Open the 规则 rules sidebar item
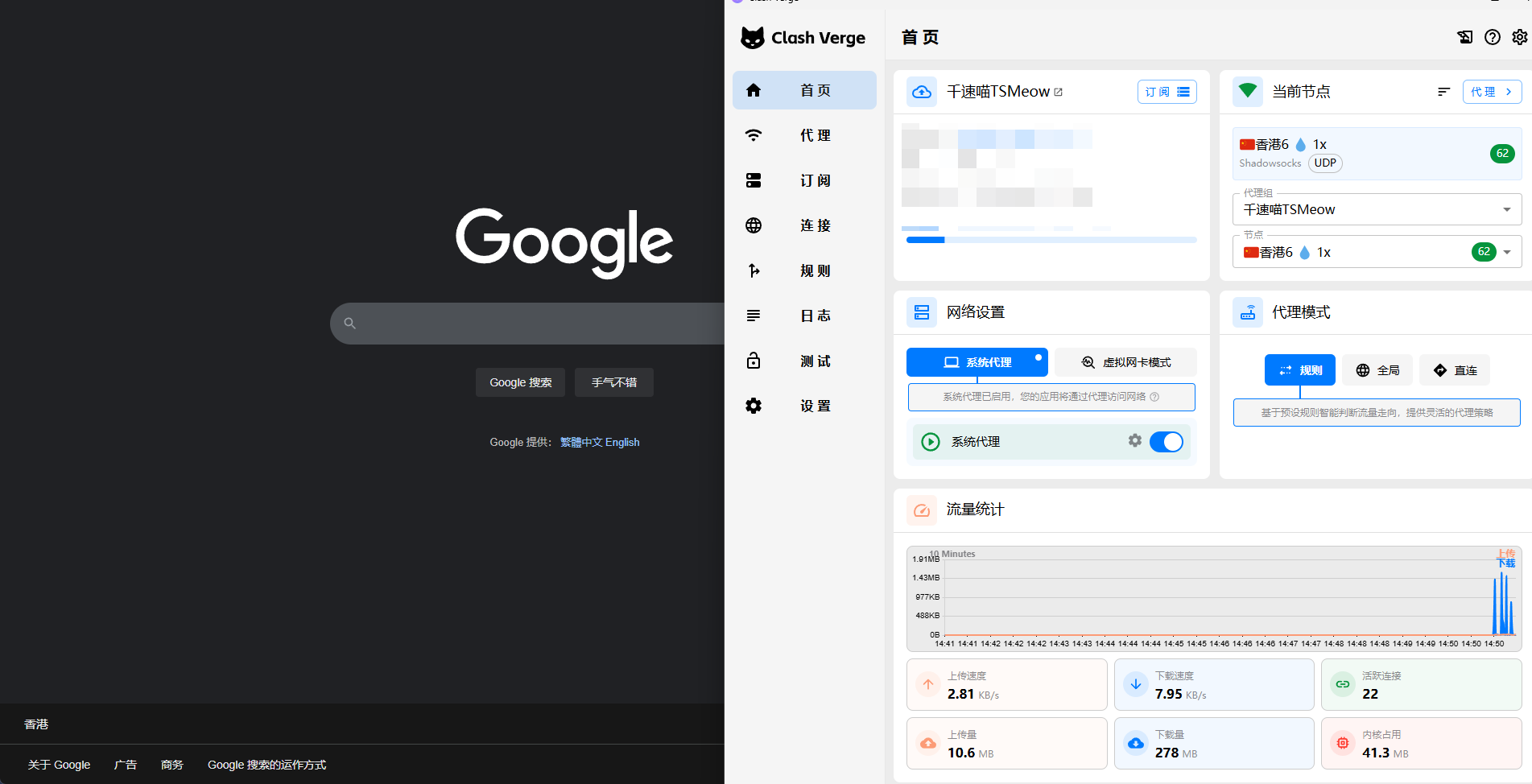This screenshot has width=1532, height=784. pos(804,270)
